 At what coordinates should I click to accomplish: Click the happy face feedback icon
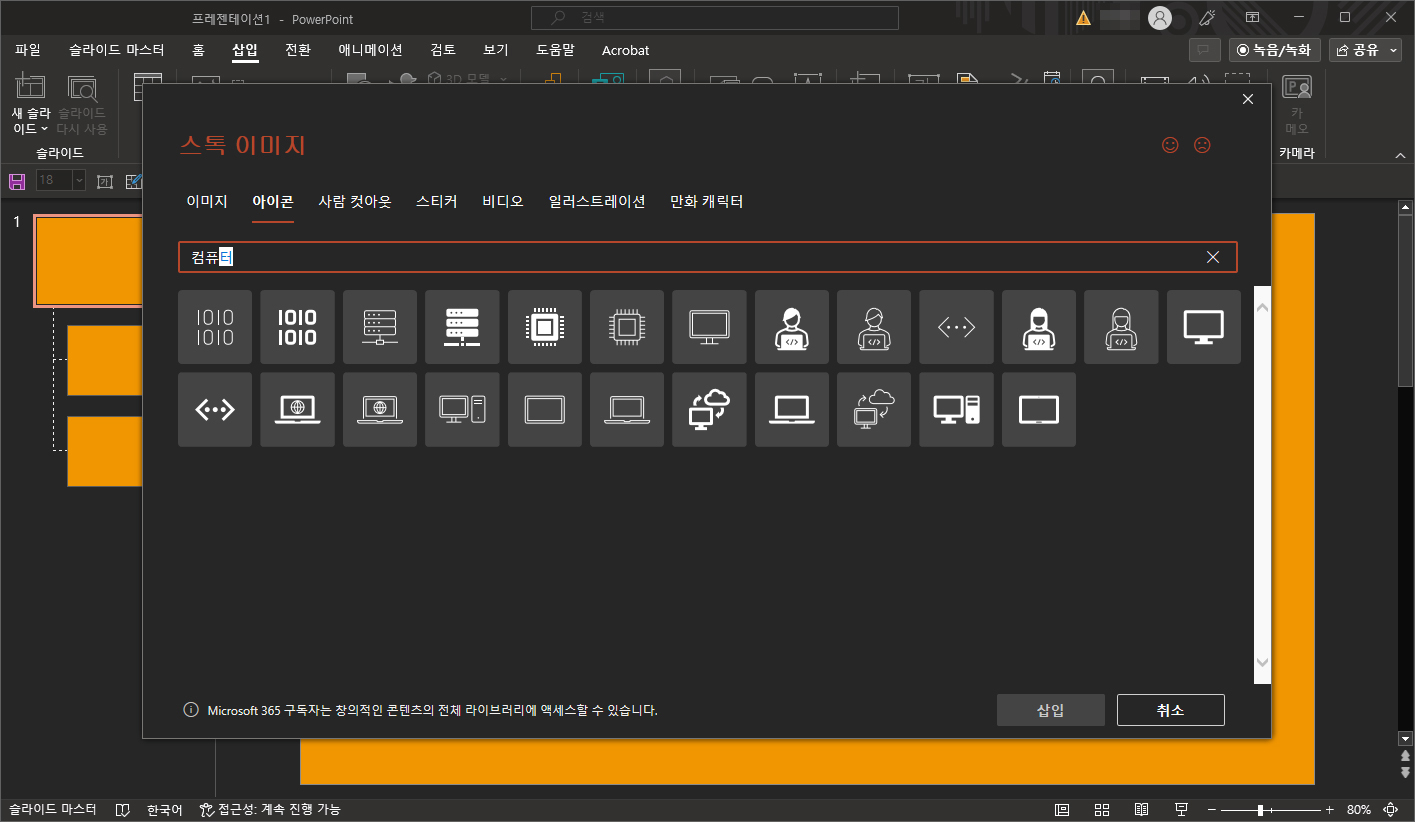click(x=1170, y=145)
